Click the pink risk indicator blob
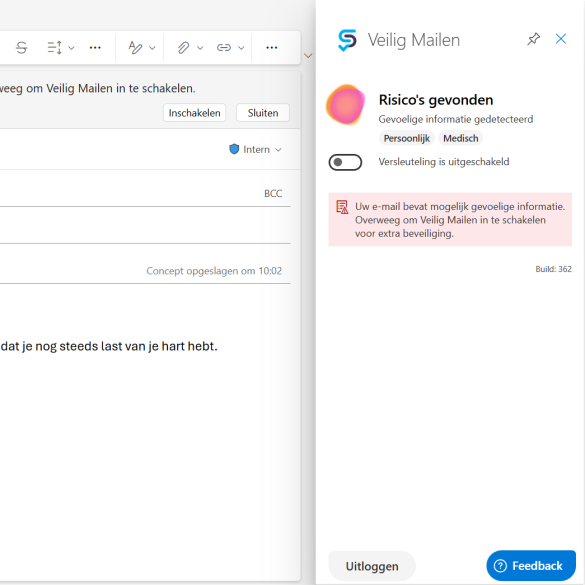This screenshot has width=585, height=585. pyautogui.click(x=346, y=104)
